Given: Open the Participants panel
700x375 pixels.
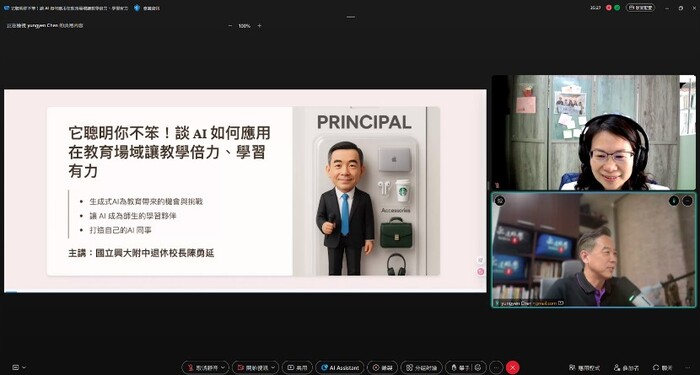Looking at the screenshot, I should (x=625, y=367).
